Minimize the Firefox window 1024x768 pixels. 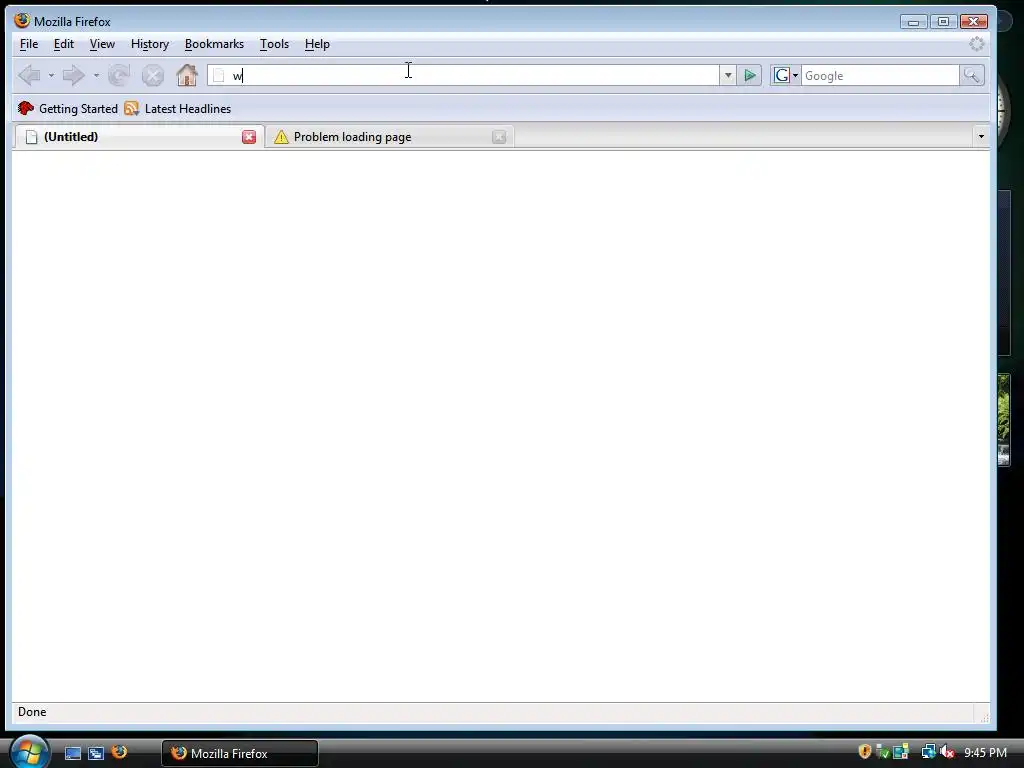[914, 22]
